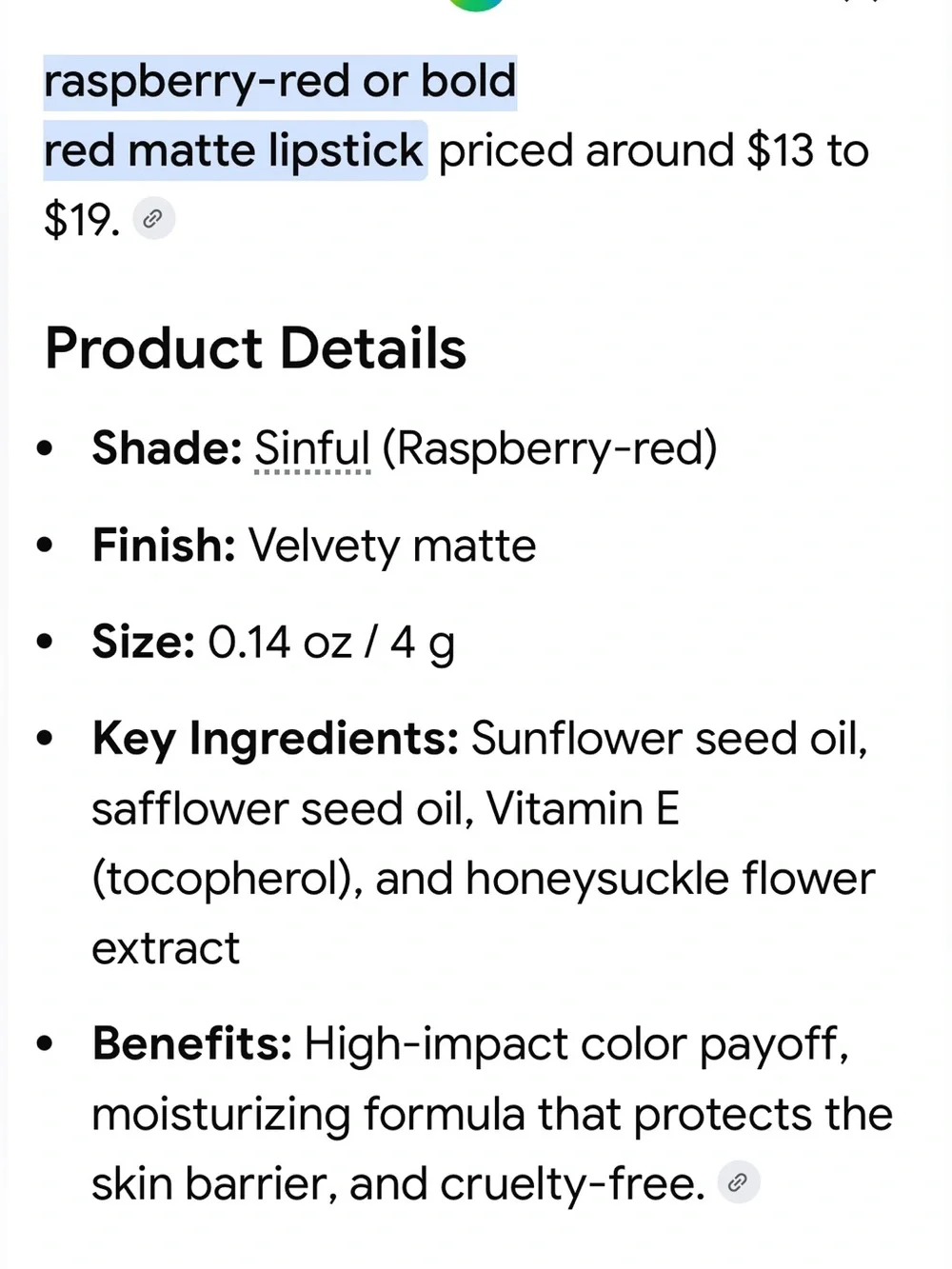Screen dimensions: 952x1269
Task: Tap the honeysuckle flower text
Action: pos(670,879)
